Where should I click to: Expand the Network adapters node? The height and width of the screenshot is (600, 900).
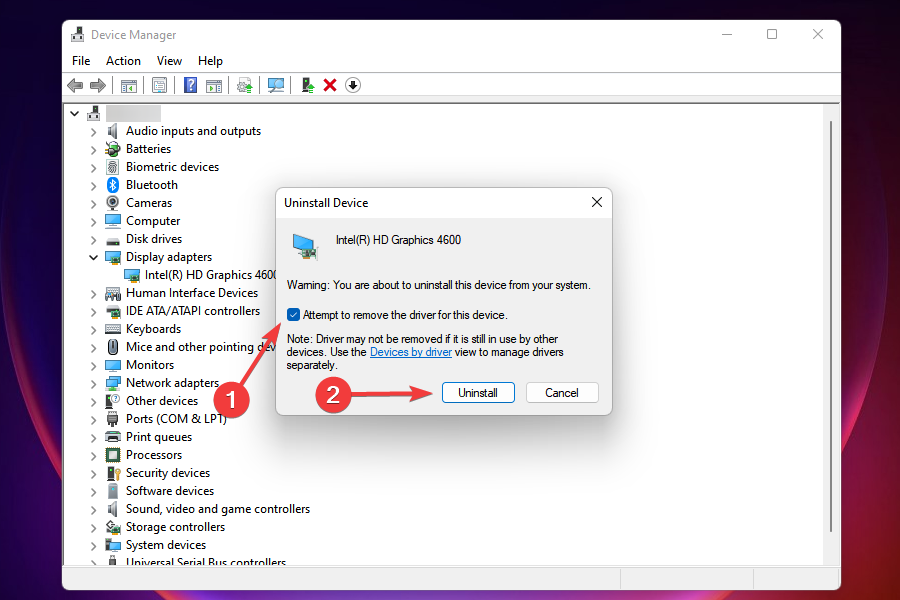tap(94, 384)
